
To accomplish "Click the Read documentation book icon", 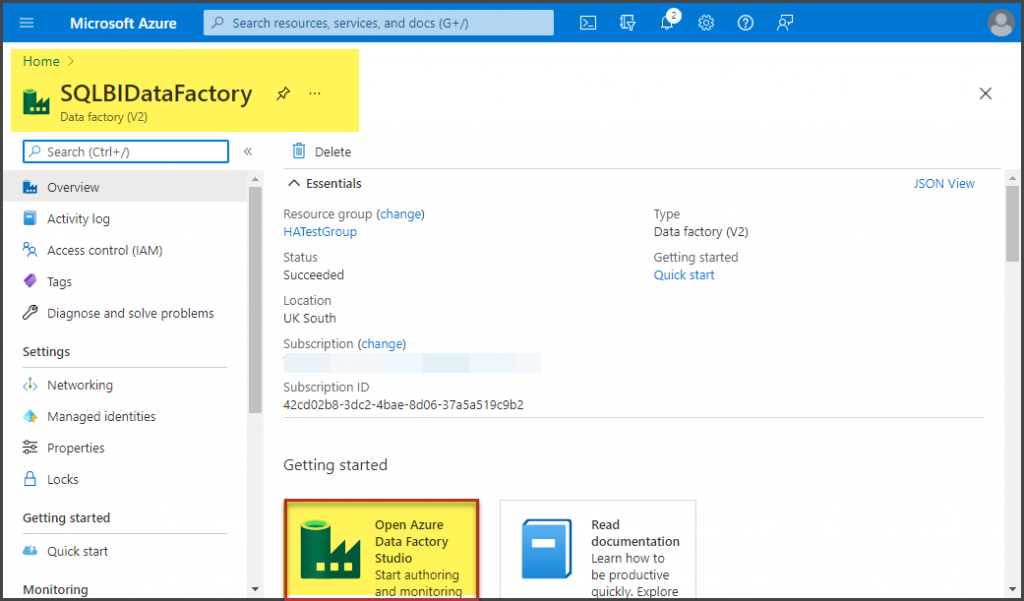I will pos(547,549).
